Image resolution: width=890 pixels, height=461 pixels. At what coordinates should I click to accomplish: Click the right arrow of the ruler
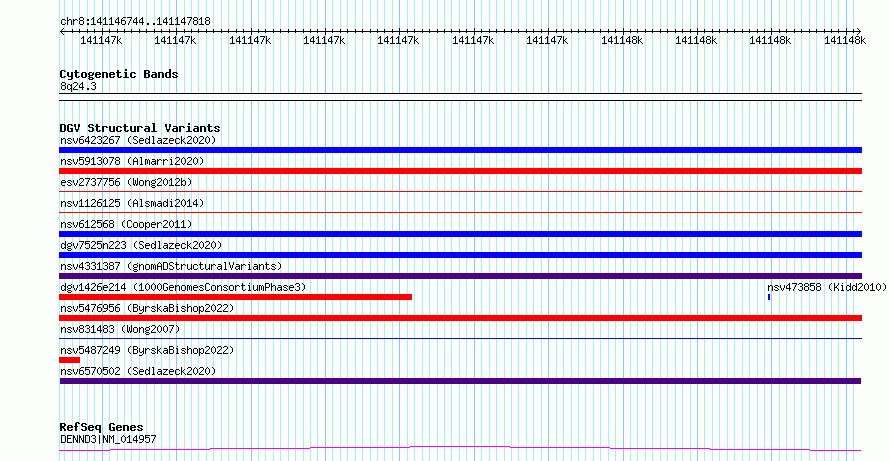(858, 31)
